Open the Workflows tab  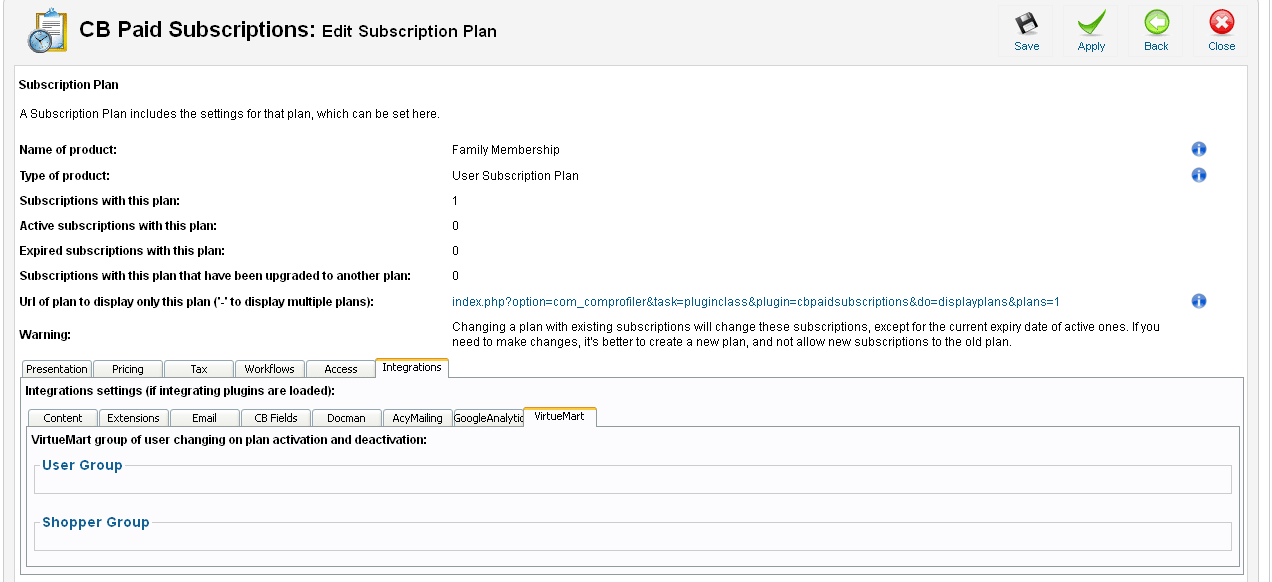270,369
